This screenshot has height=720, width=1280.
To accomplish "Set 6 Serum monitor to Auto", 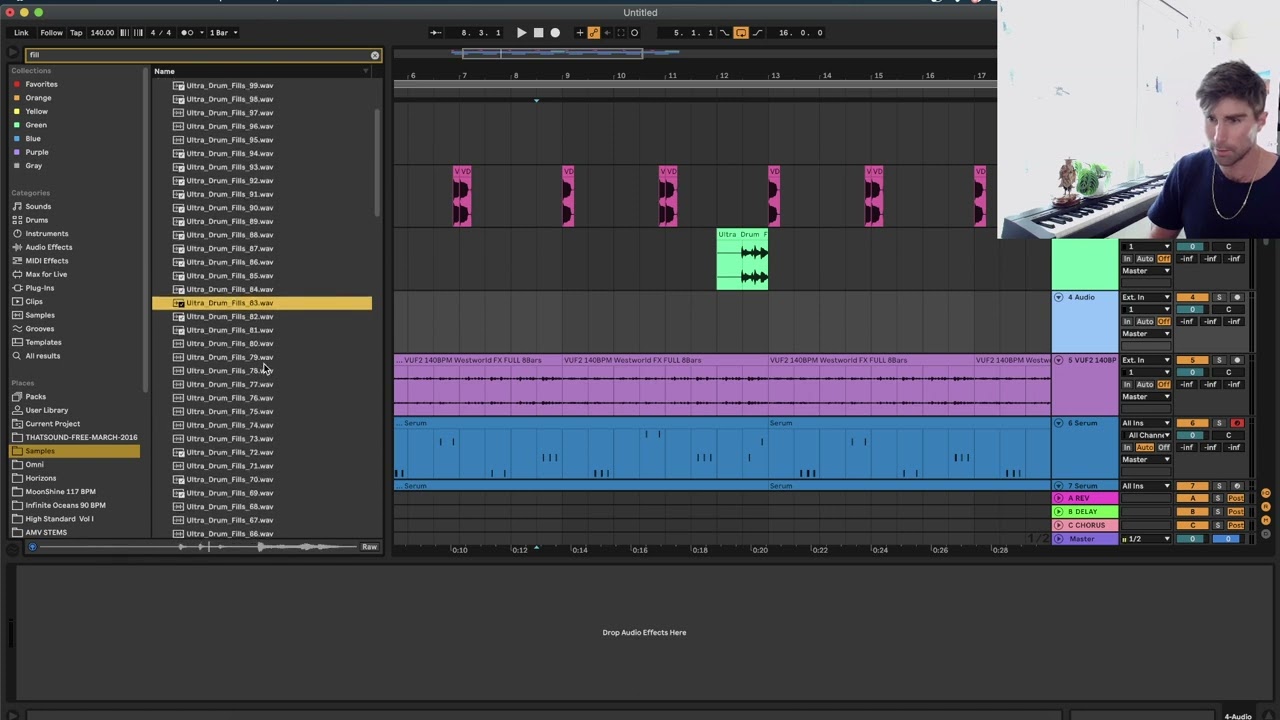I will pos(1144,447).
